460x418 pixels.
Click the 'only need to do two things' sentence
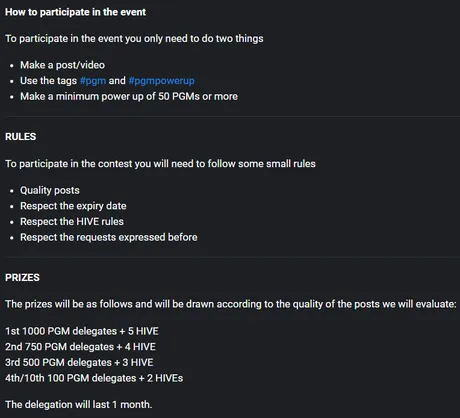tap(134, 39)
